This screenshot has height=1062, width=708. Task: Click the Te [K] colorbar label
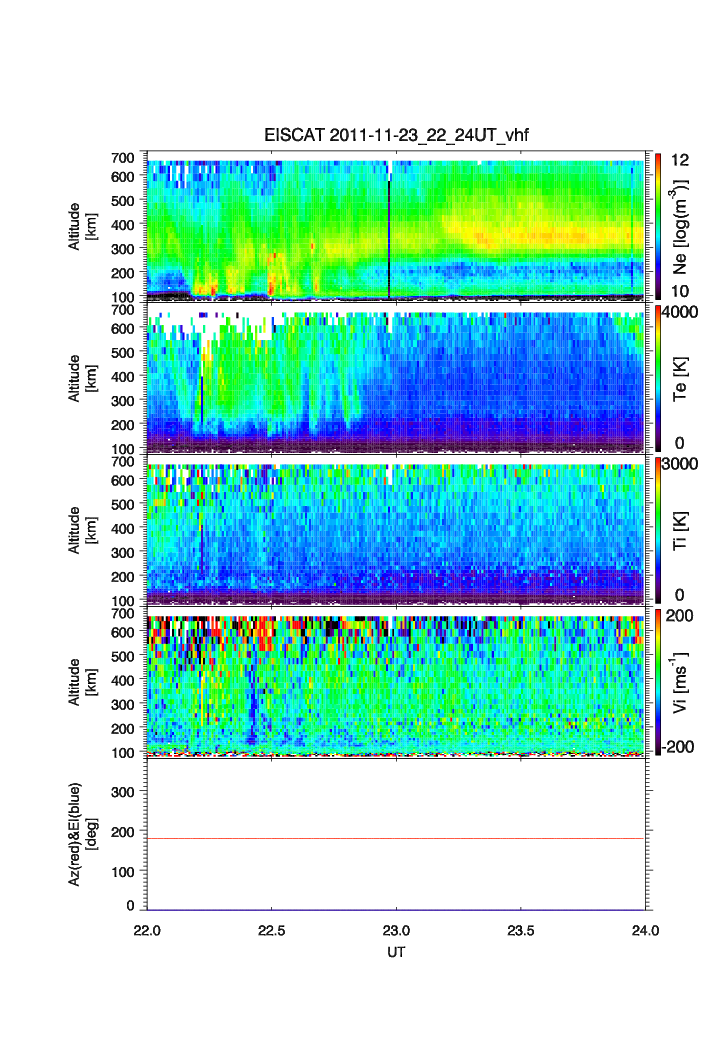point(680,379)
